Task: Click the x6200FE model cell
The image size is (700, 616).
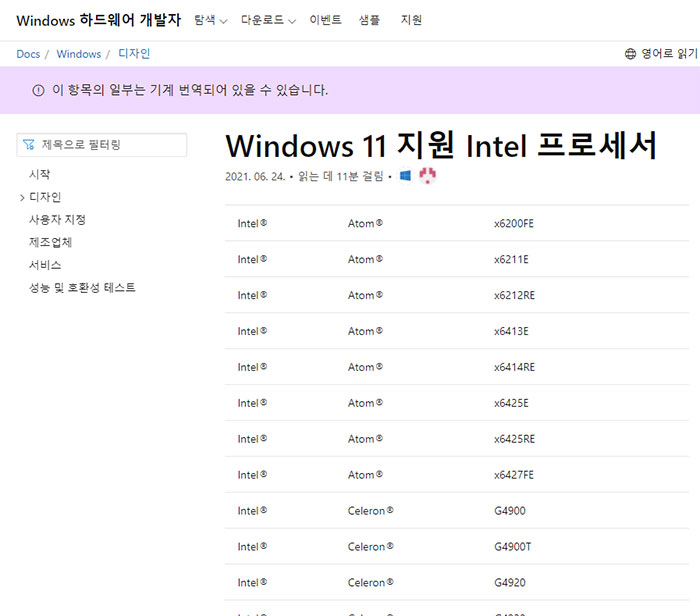Action: tap(514, 223)
